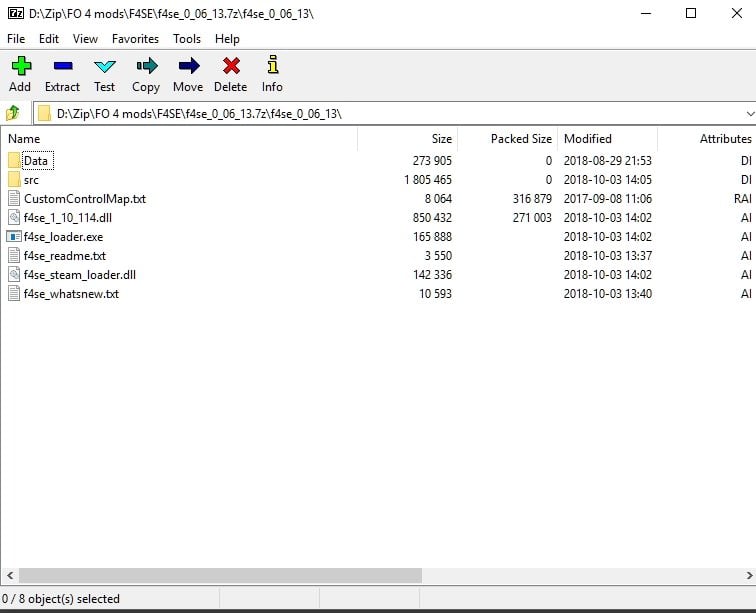Sort by Name column header
The width and height of the screenshot is (756, 613).
click(179, 139)
